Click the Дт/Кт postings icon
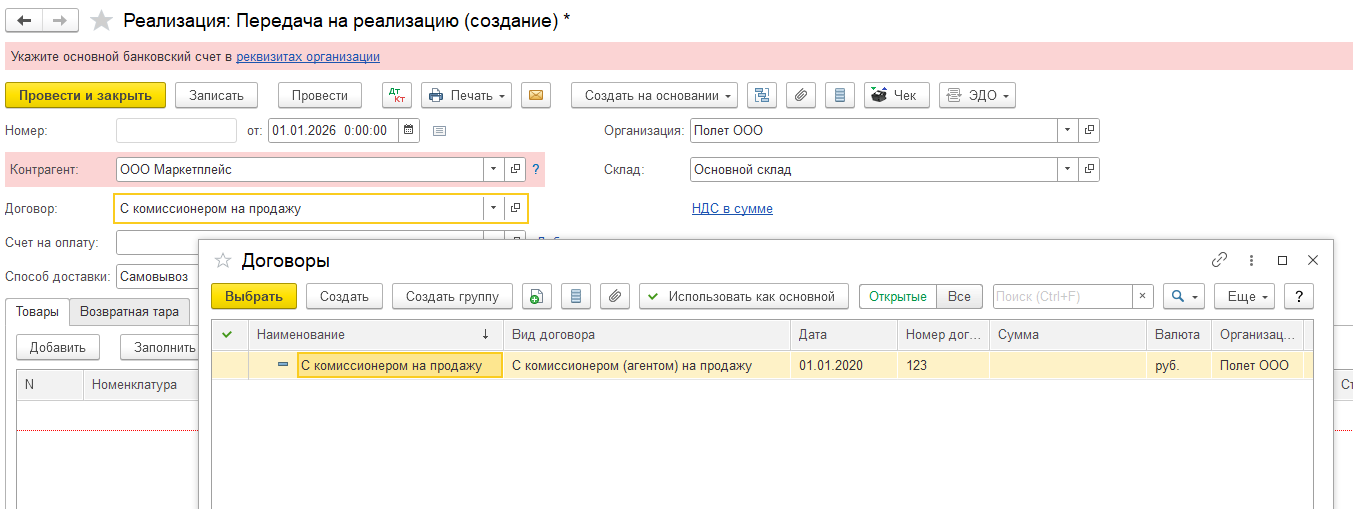The image size is (1353, 509). [397, 95]
